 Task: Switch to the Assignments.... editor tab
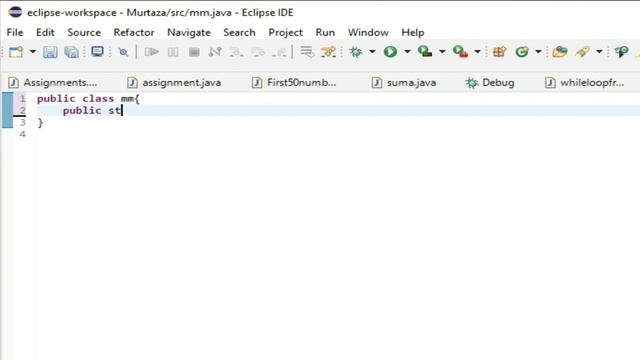click(53, 82)
